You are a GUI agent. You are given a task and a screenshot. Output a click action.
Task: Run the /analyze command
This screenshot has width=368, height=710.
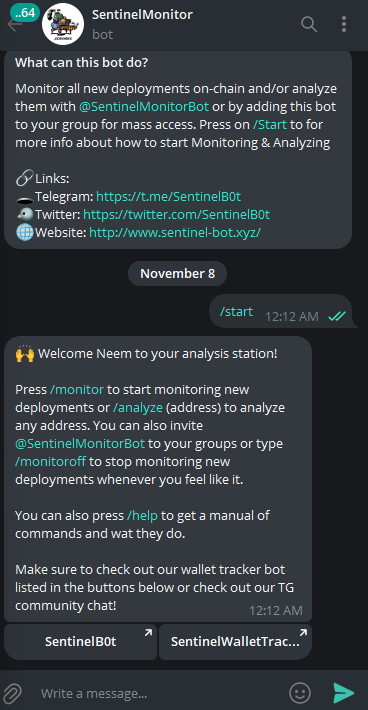pyautogui.click(x=137, y=408)
